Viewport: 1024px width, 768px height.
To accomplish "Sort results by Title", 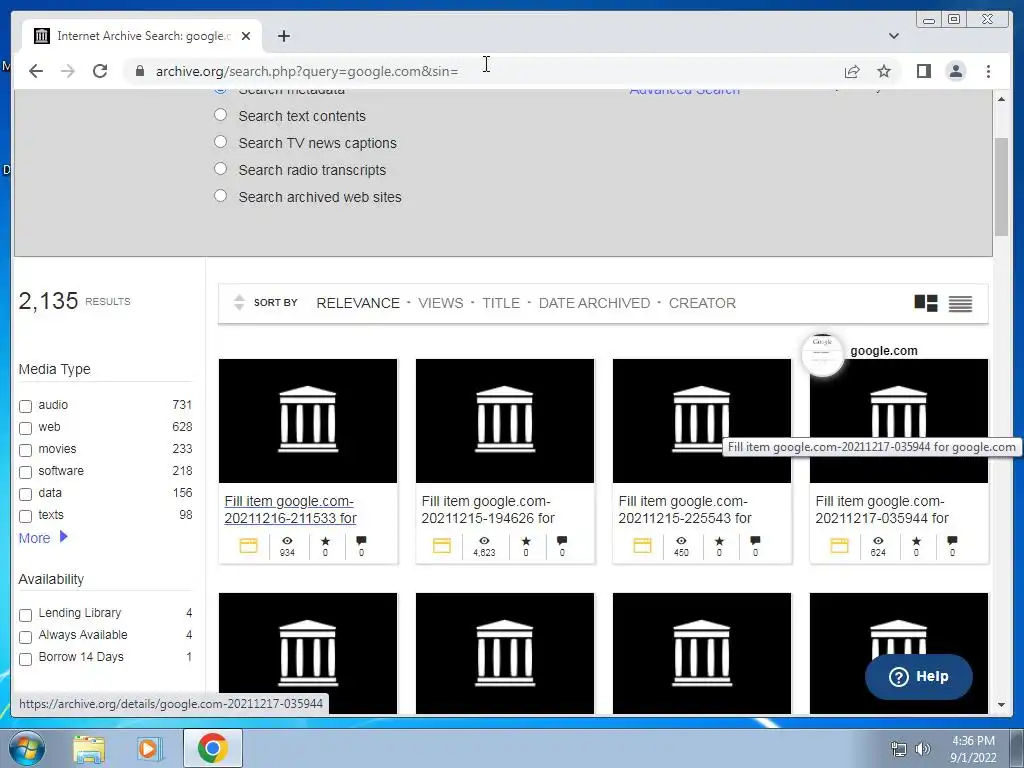I will (501, 303).
